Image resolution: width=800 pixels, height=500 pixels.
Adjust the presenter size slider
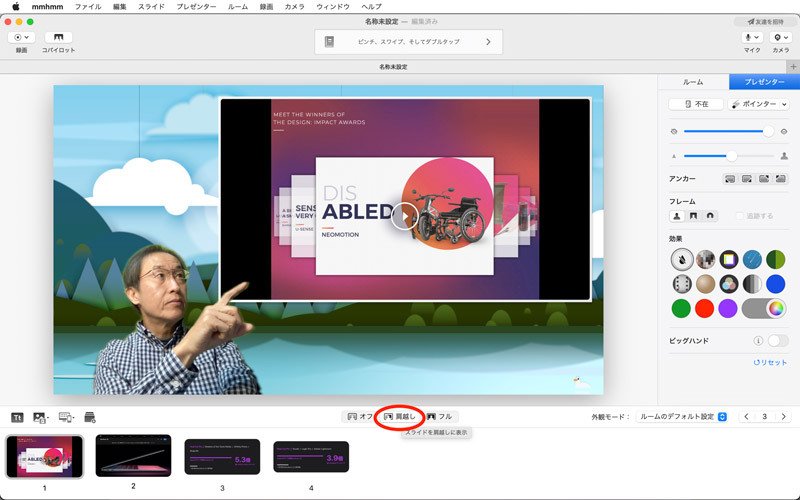(729, 156)
